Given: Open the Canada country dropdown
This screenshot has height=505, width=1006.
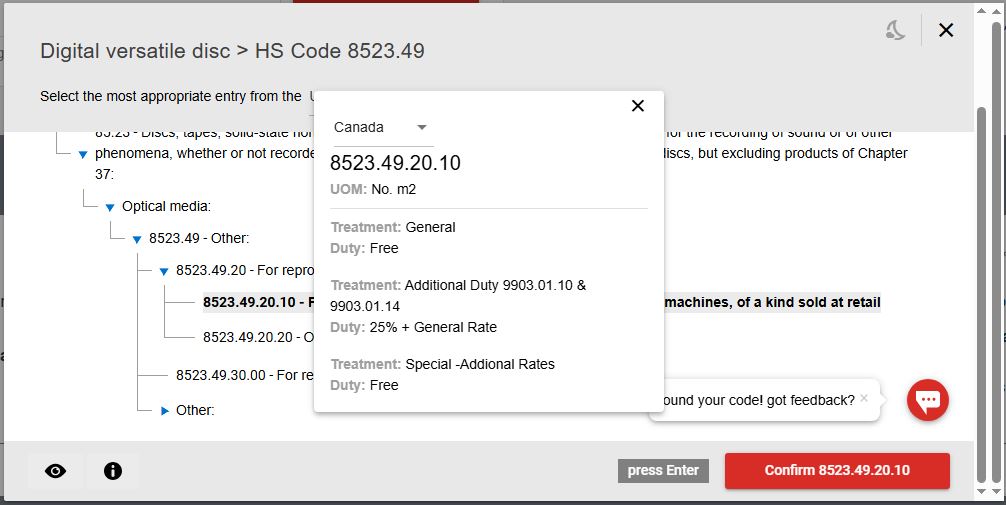Looking at the screenshot, I should pos(380,127).
